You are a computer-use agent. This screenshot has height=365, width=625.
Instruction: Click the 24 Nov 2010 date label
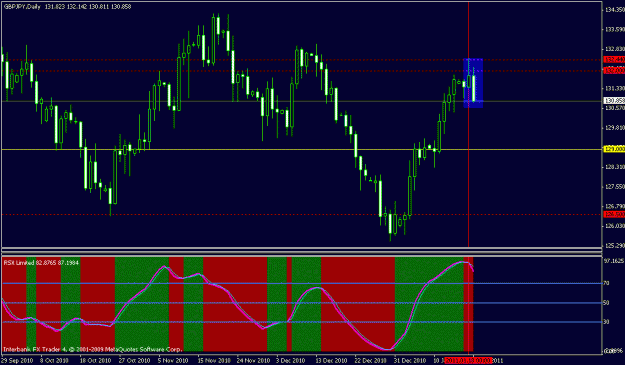tap(253, 361)
